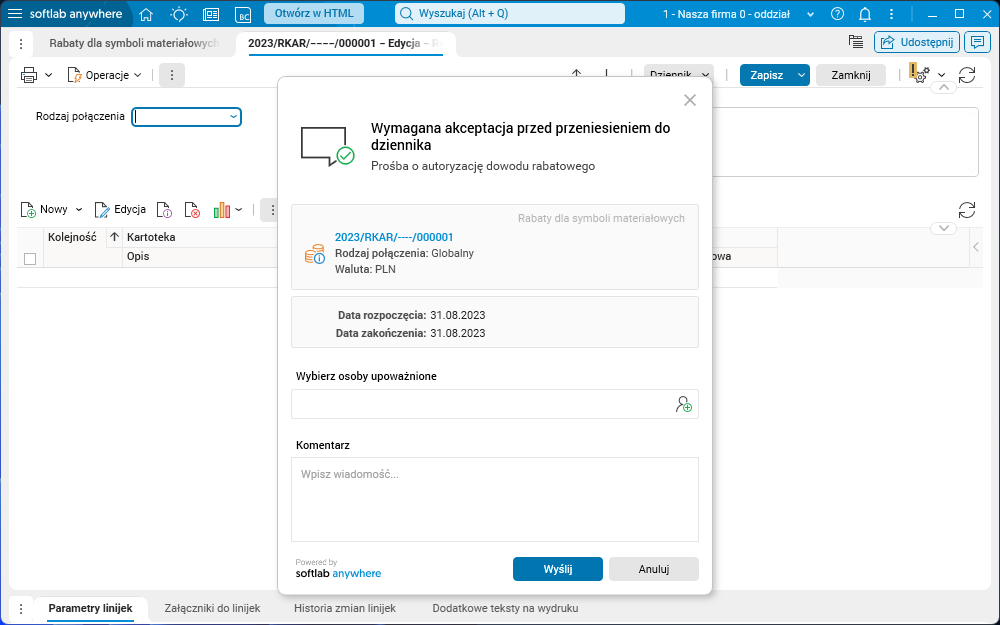Click the Nowy line button
This screenshot has width=1000, height=625.
[x=45, y=209]
